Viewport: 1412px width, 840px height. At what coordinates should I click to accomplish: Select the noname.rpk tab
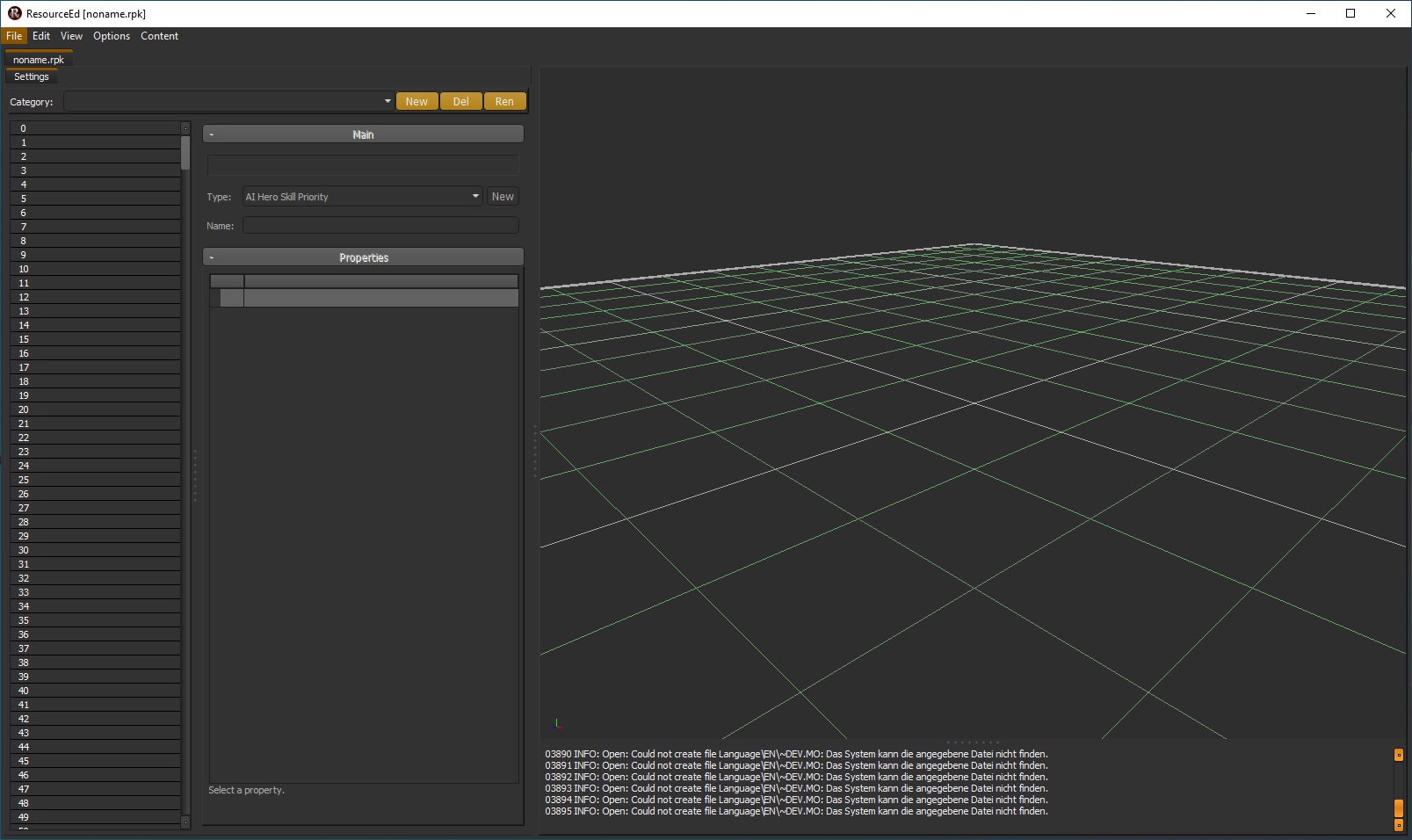37,59
